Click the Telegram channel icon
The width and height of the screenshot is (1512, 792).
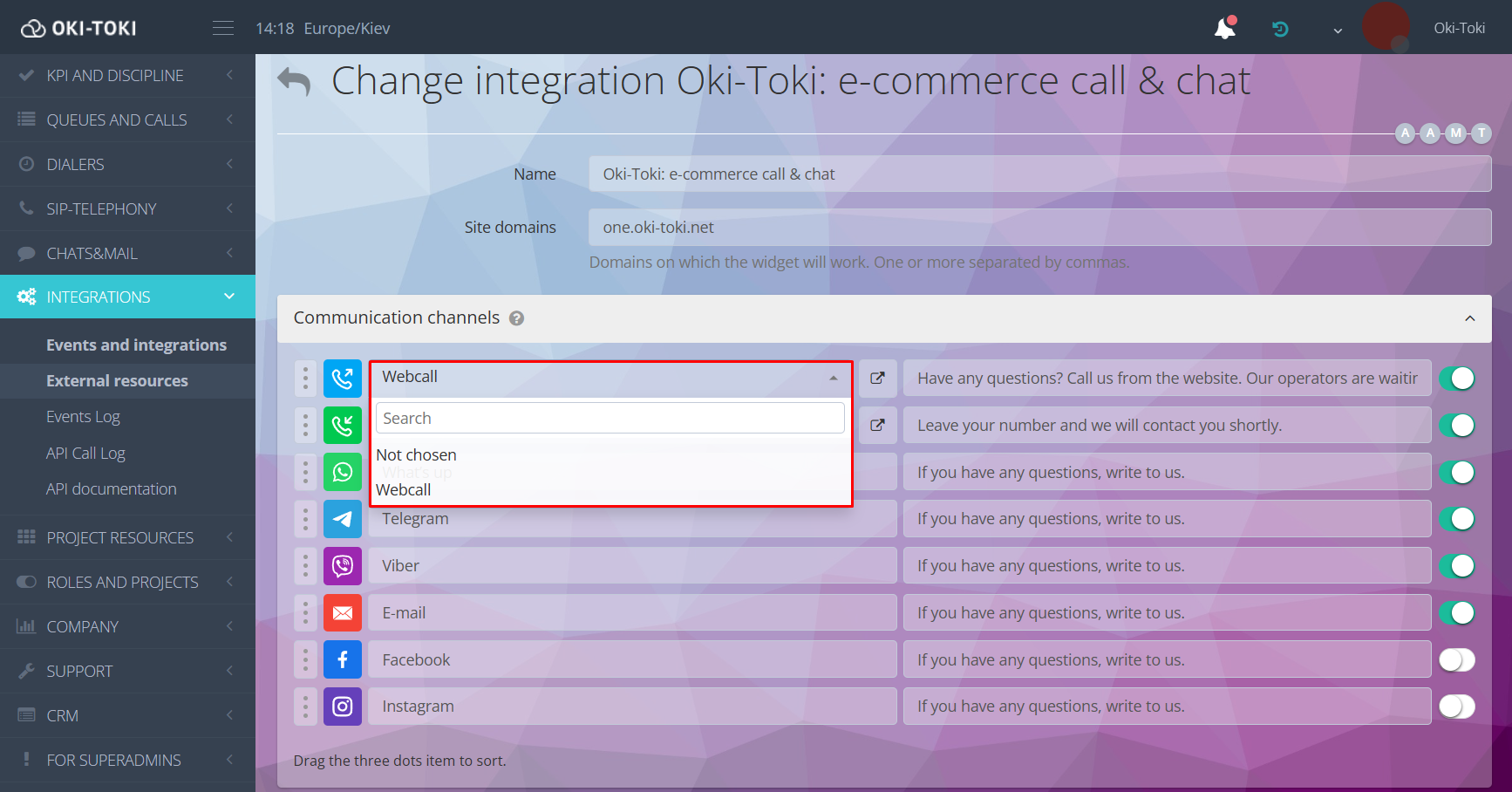pyautogui.click(x=343, y=519)
